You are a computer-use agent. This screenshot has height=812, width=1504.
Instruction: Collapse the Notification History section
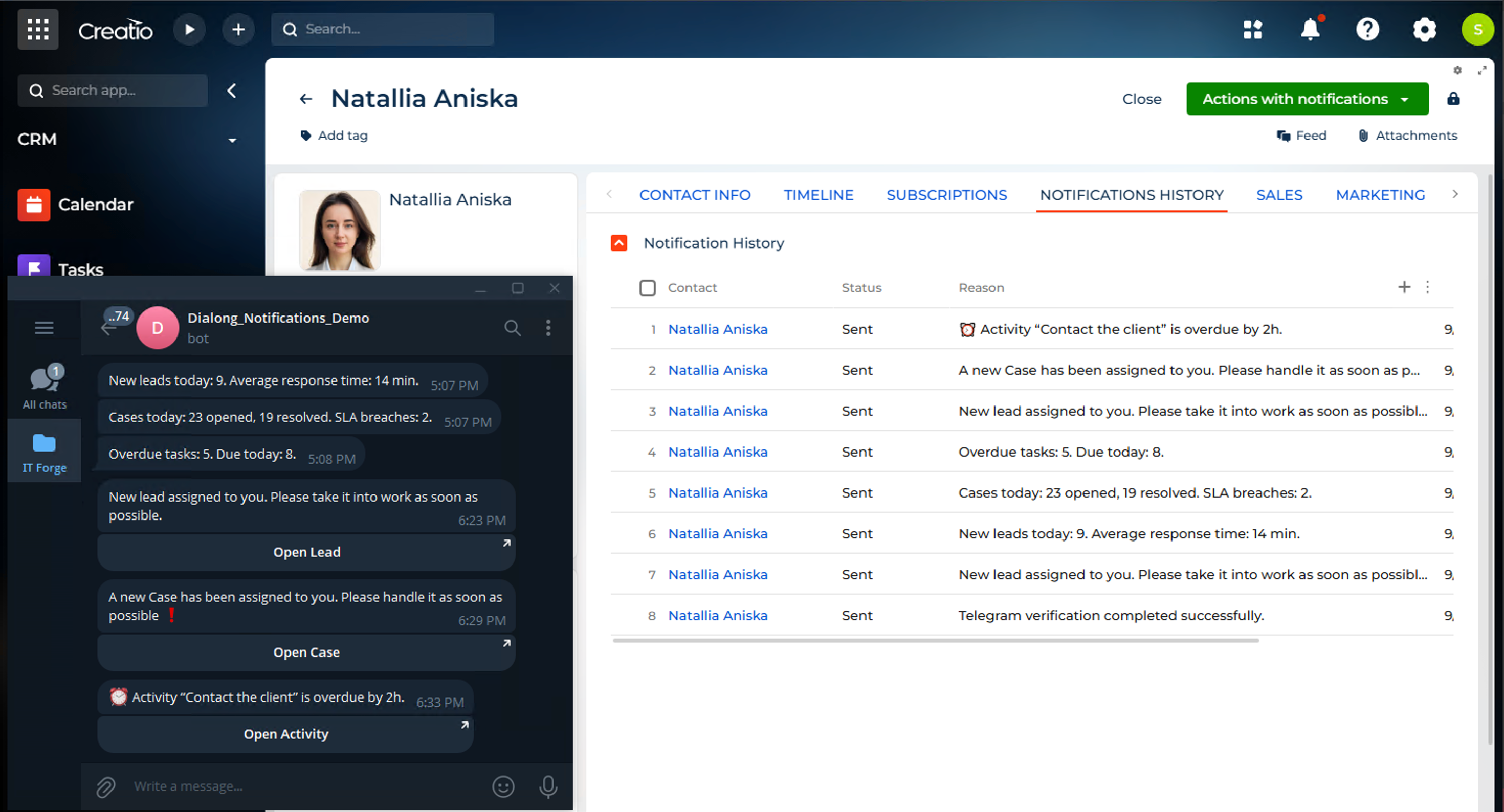619,243
